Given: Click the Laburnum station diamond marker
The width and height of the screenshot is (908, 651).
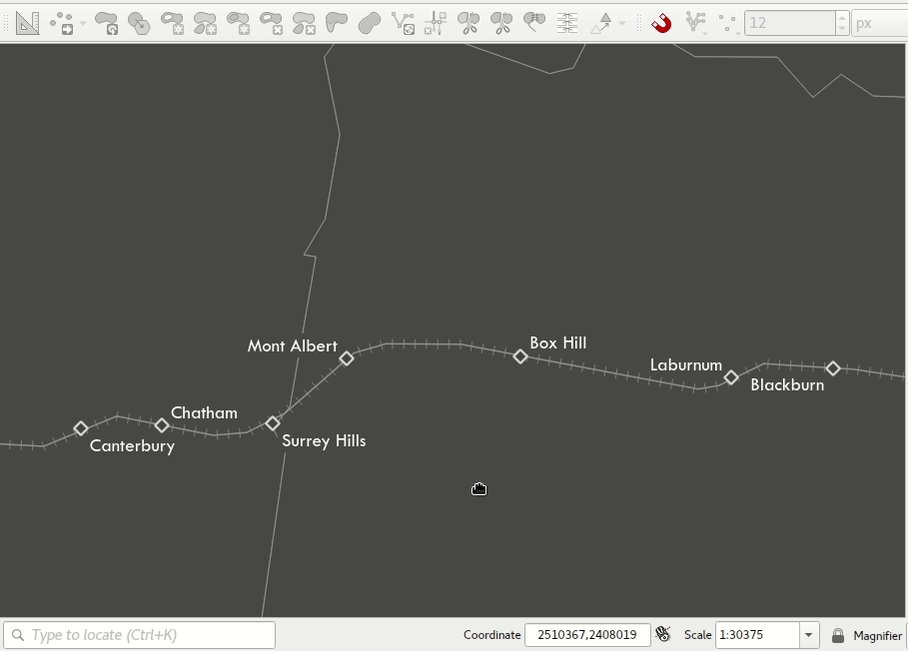Looking at the screenshot, I should pyautogui.click(x=731, y=378).
